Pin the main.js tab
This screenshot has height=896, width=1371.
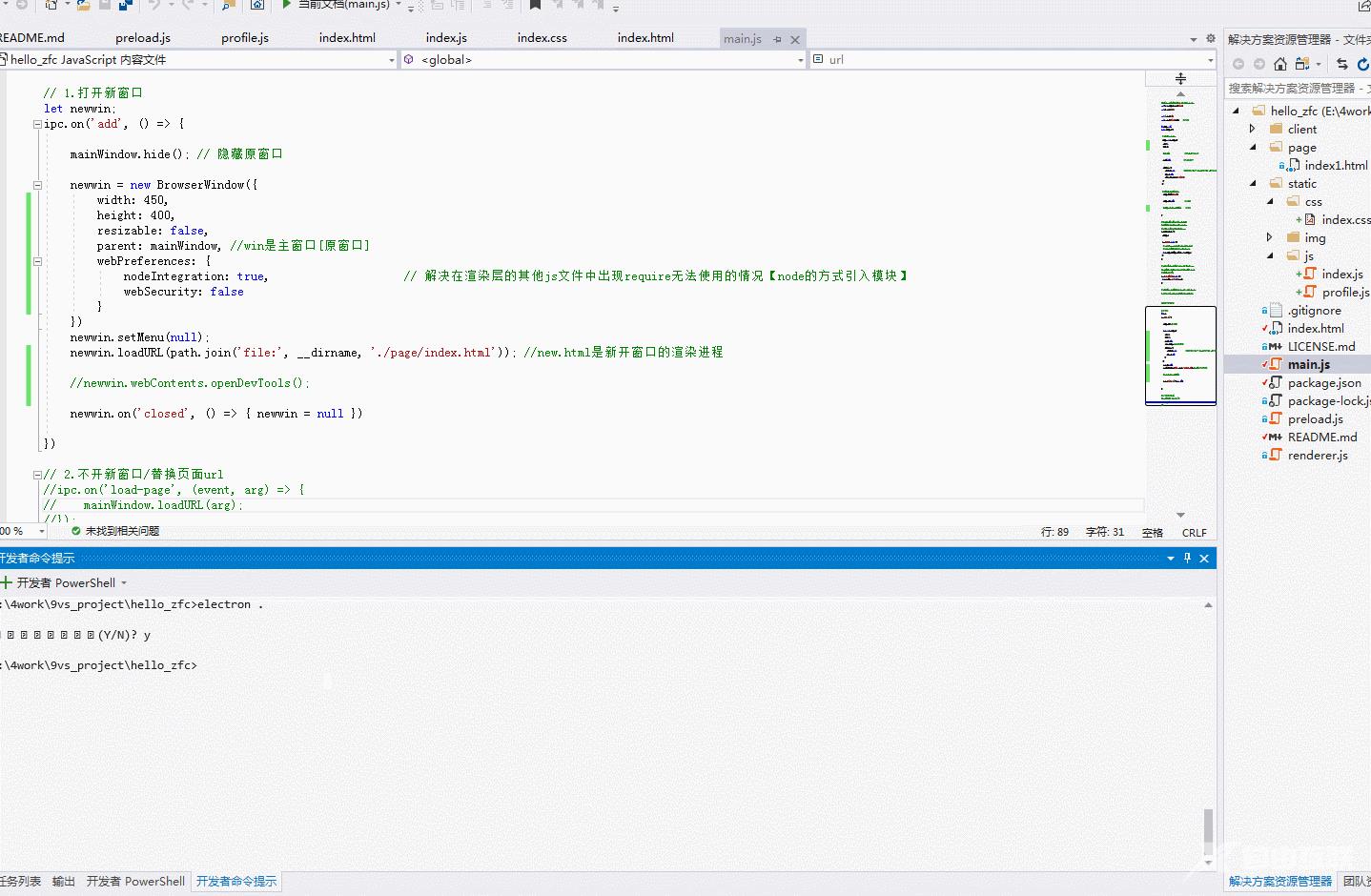(x=778, y=39)
